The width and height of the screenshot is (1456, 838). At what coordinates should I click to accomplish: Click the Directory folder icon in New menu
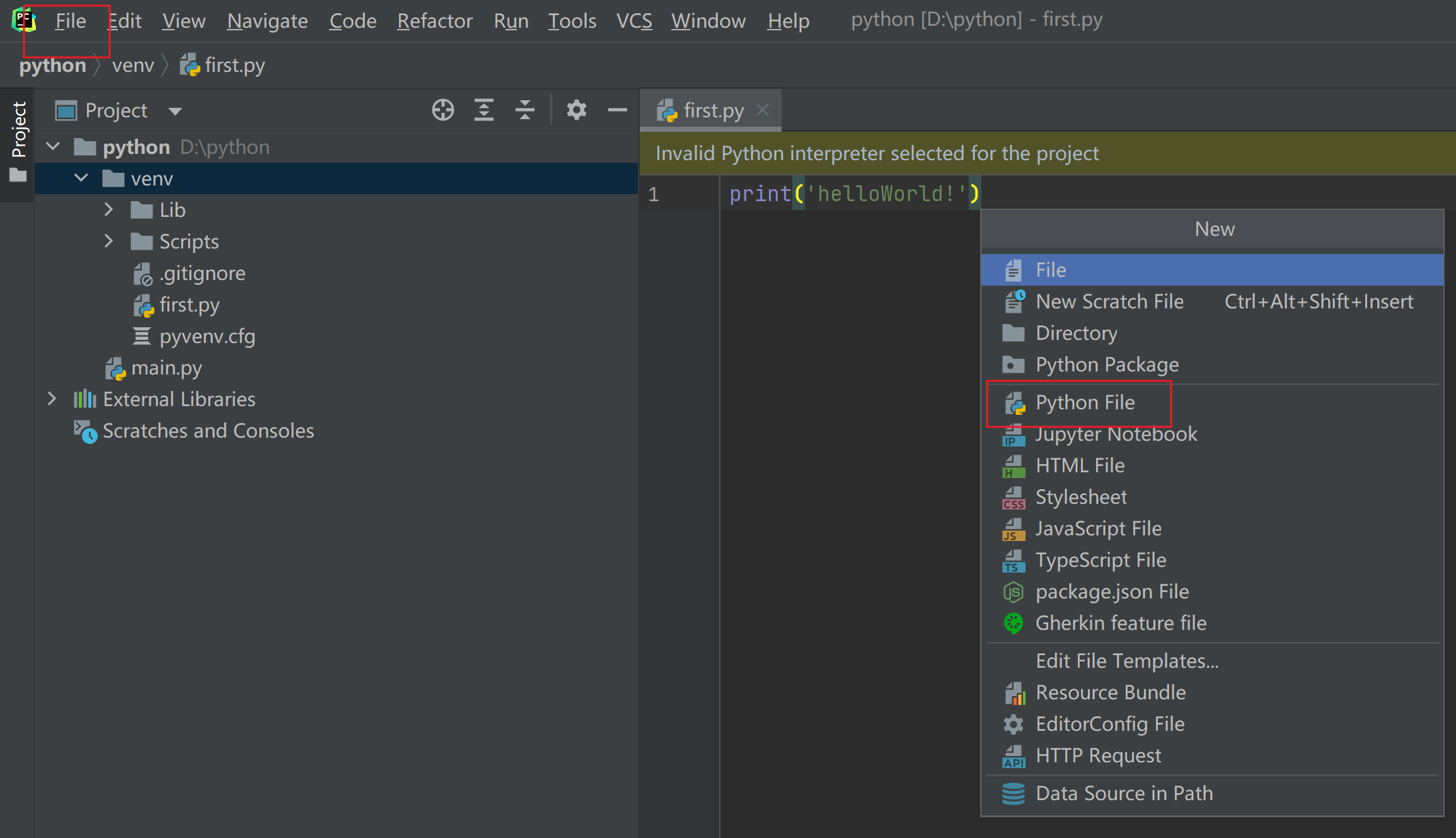tap(1014, 333)
